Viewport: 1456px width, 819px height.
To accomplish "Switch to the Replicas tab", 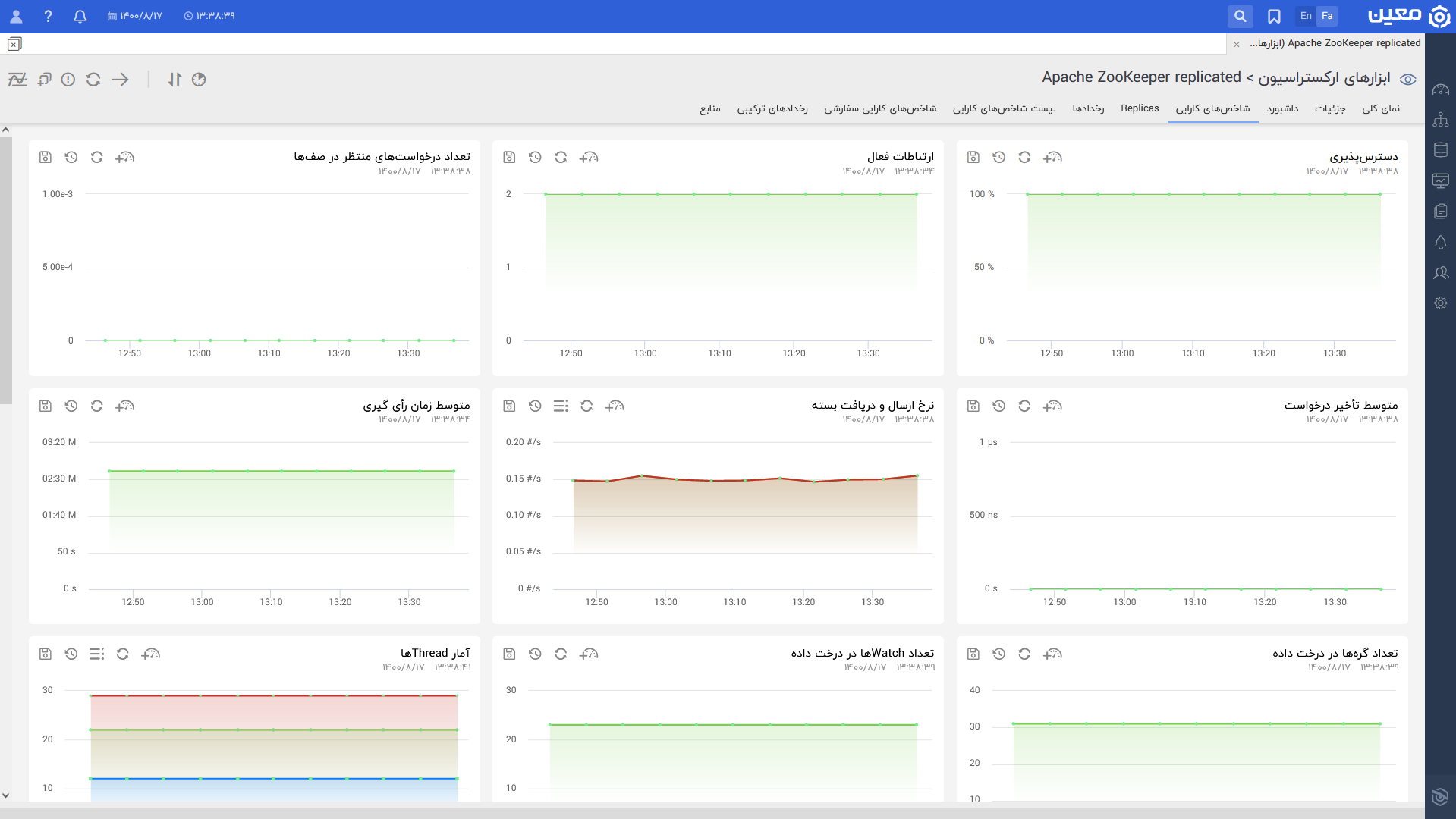I will coord(1140,108).
